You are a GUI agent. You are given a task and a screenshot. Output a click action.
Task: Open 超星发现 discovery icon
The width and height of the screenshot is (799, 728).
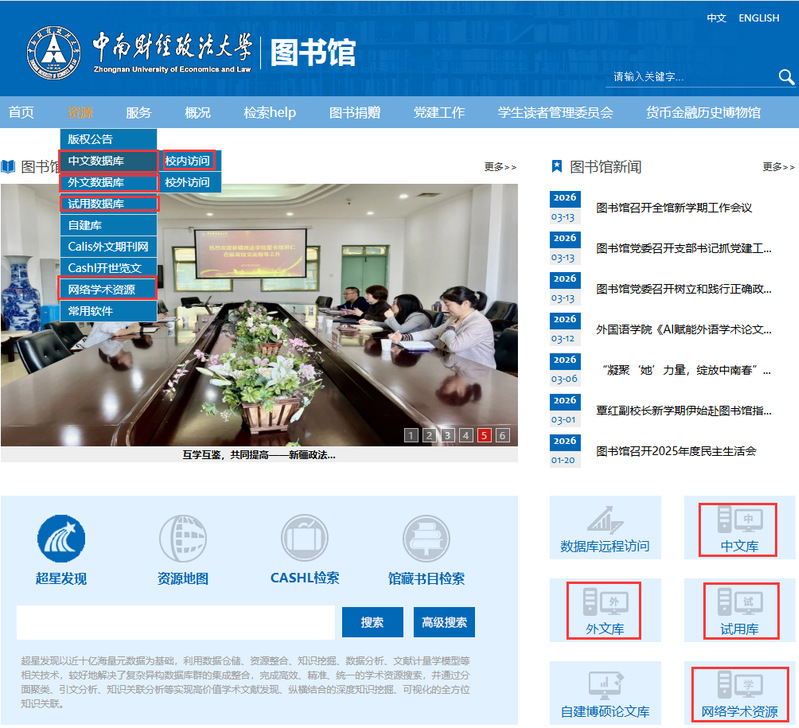point(61,541)
